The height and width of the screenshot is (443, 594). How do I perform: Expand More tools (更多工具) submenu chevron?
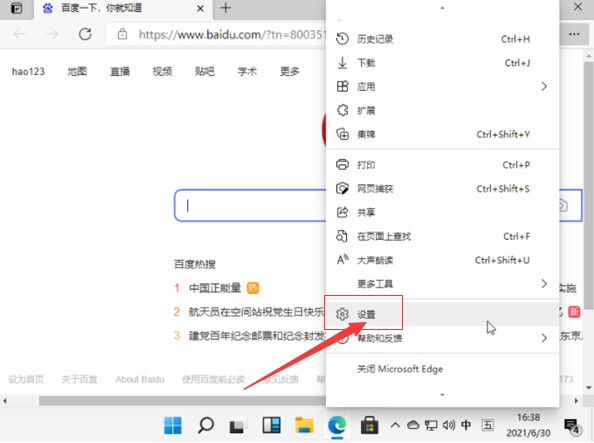point(544,283)
